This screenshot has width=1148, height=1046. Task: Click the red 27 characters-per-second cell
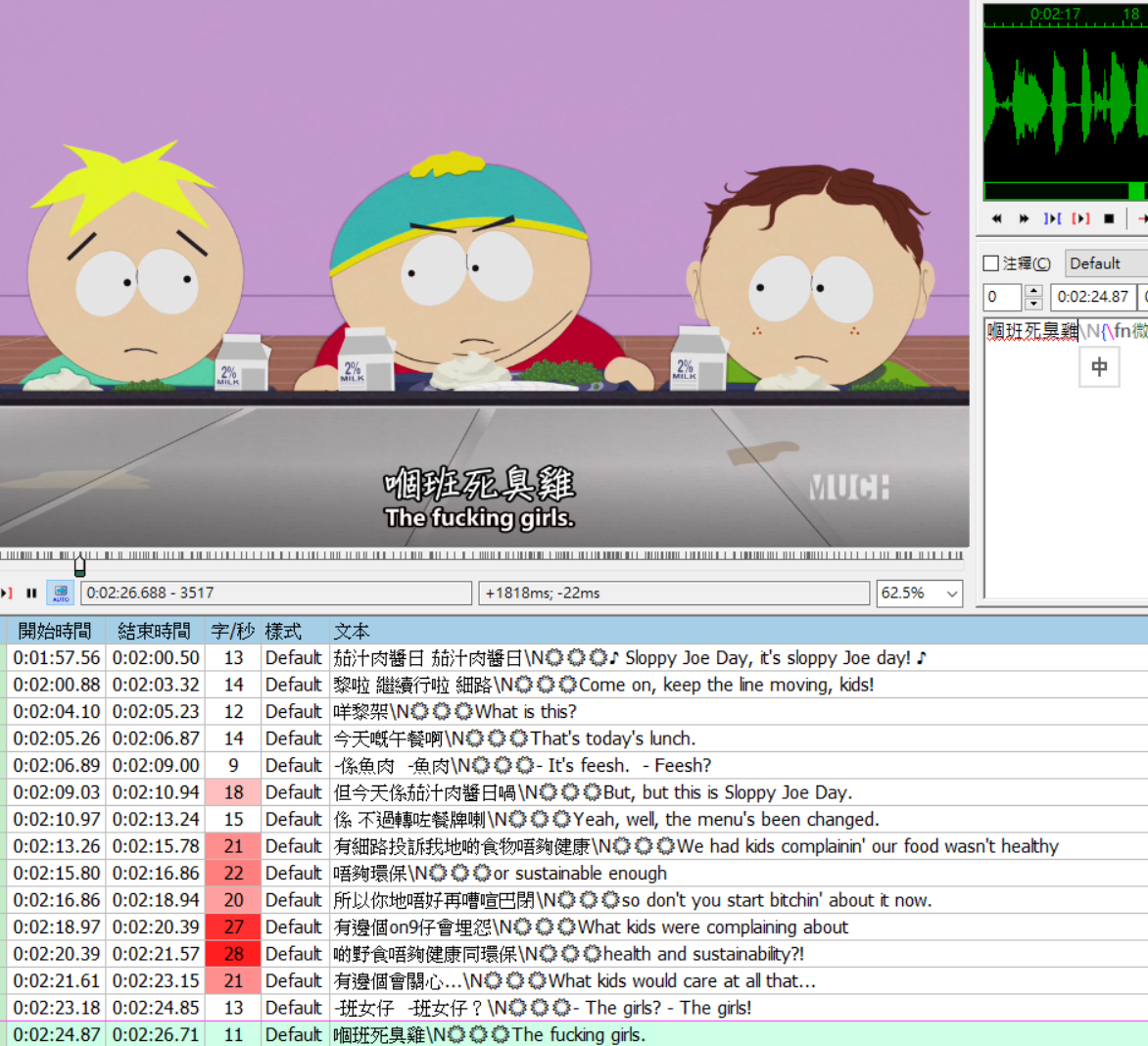click(233, 927)
